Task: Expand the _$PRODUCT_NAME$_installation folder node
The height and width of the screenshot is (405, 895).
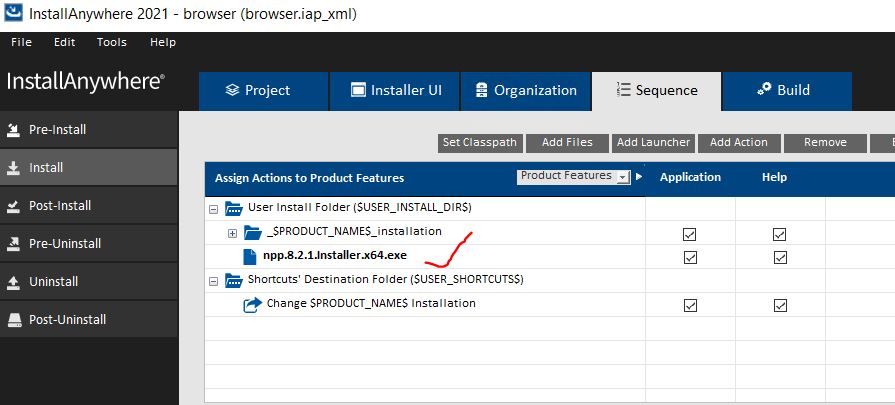Action: (232, 233)
